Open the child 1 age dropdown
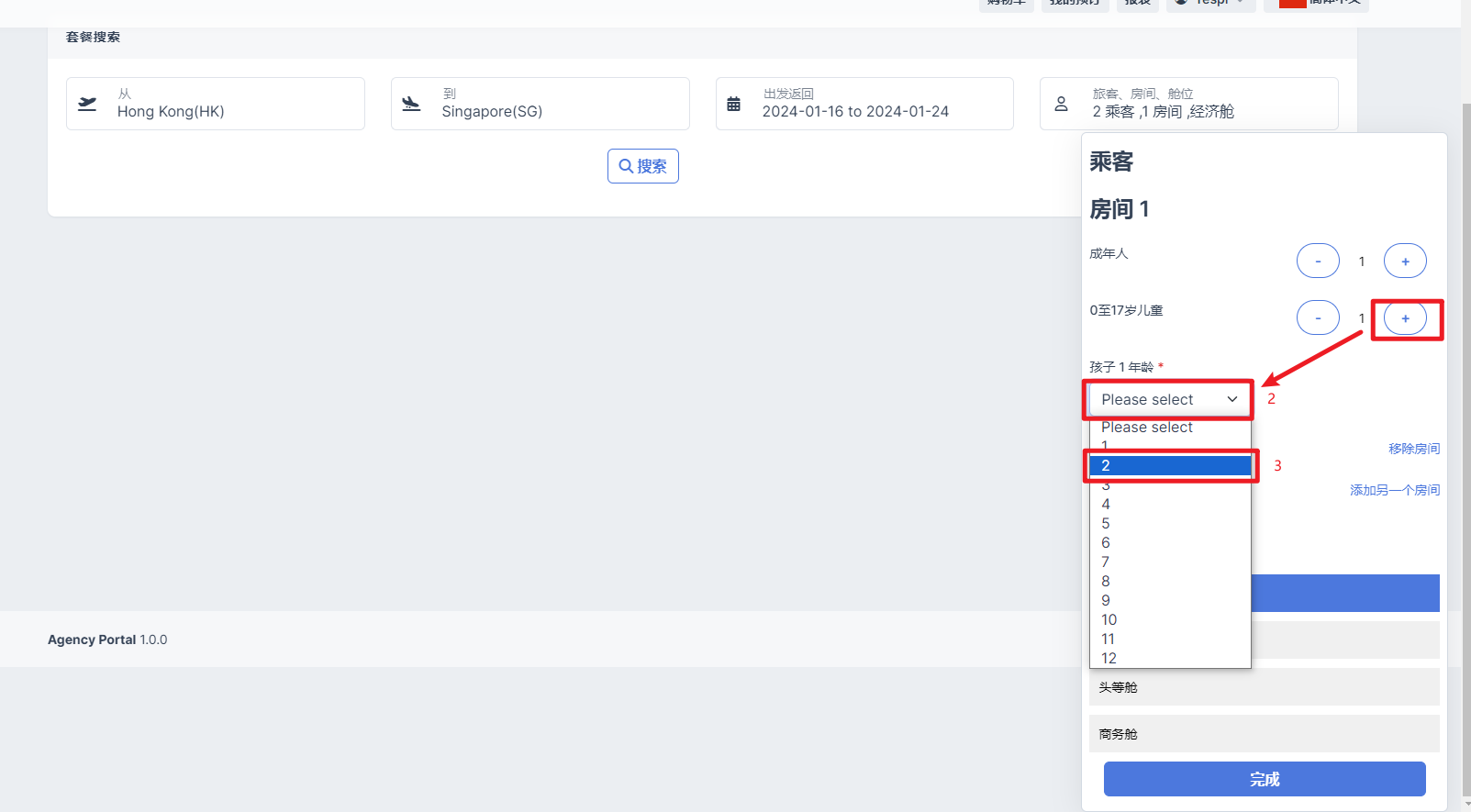This screenshot has height=812, width=1471. point(1168,399)
